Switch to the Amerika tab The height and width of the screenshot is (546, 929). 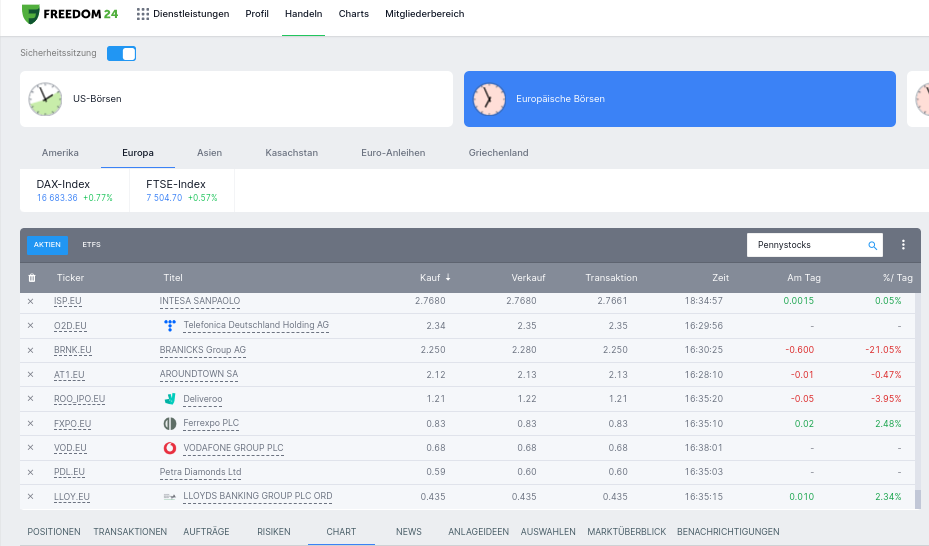tap(60, 153)
